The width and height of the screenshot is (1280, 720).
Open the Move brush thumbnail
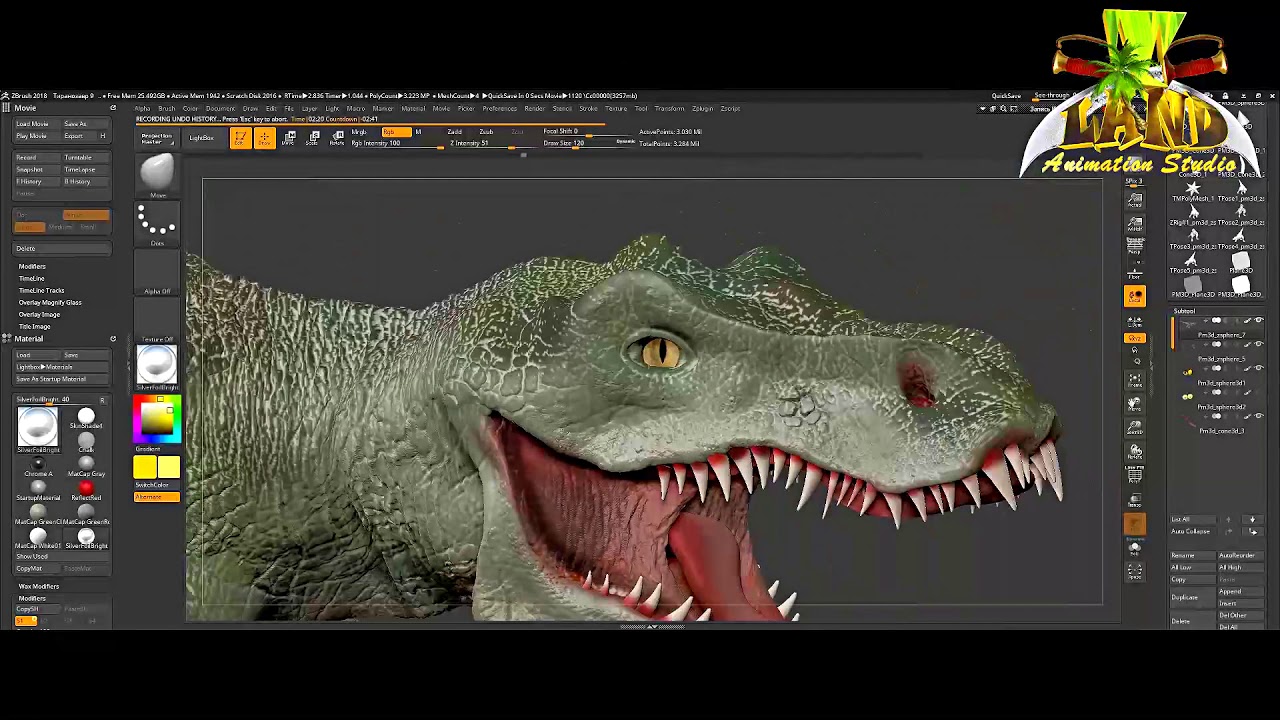[157, 177]
